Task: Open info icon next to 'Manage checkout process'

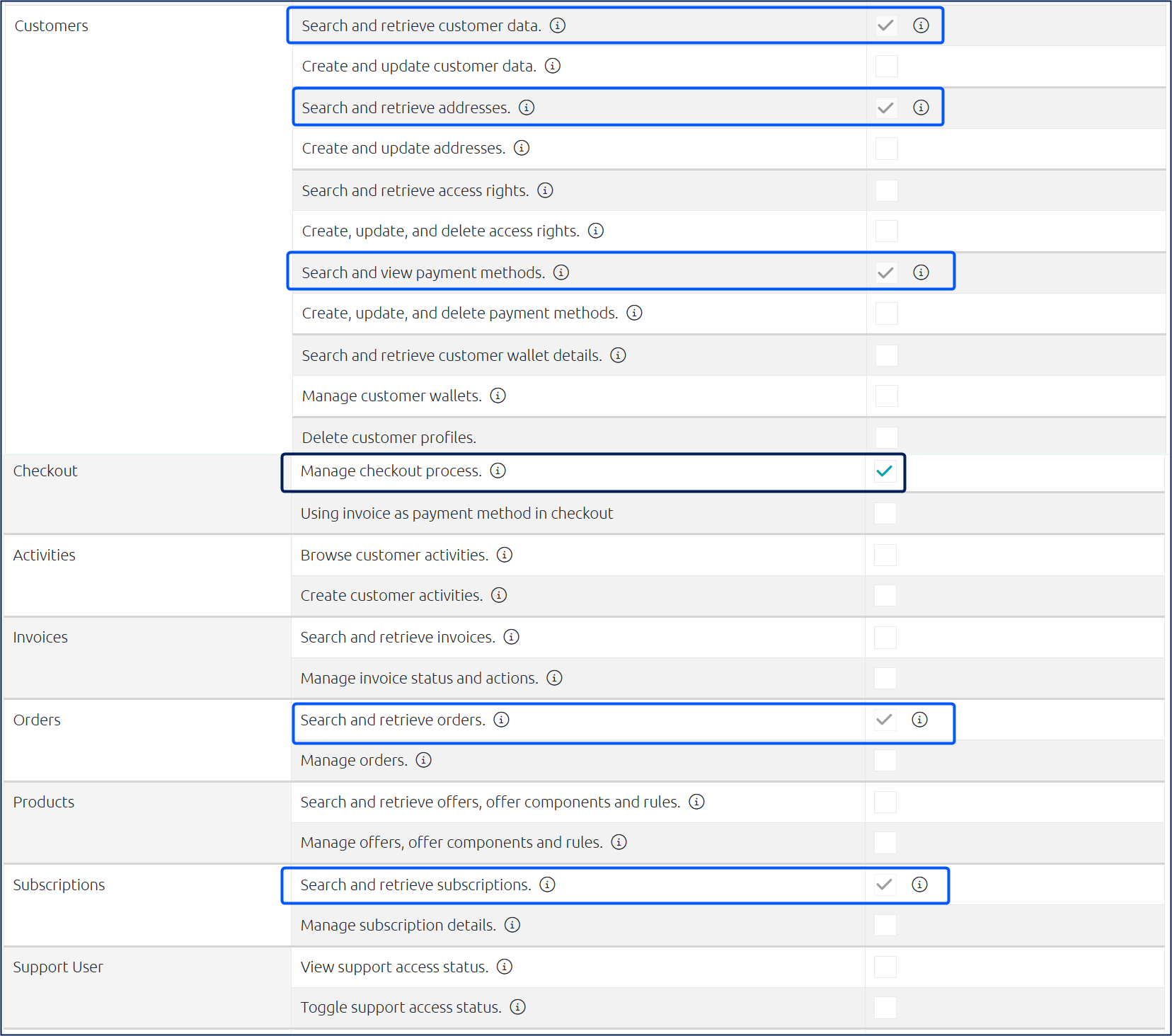Action: [498, 471]
